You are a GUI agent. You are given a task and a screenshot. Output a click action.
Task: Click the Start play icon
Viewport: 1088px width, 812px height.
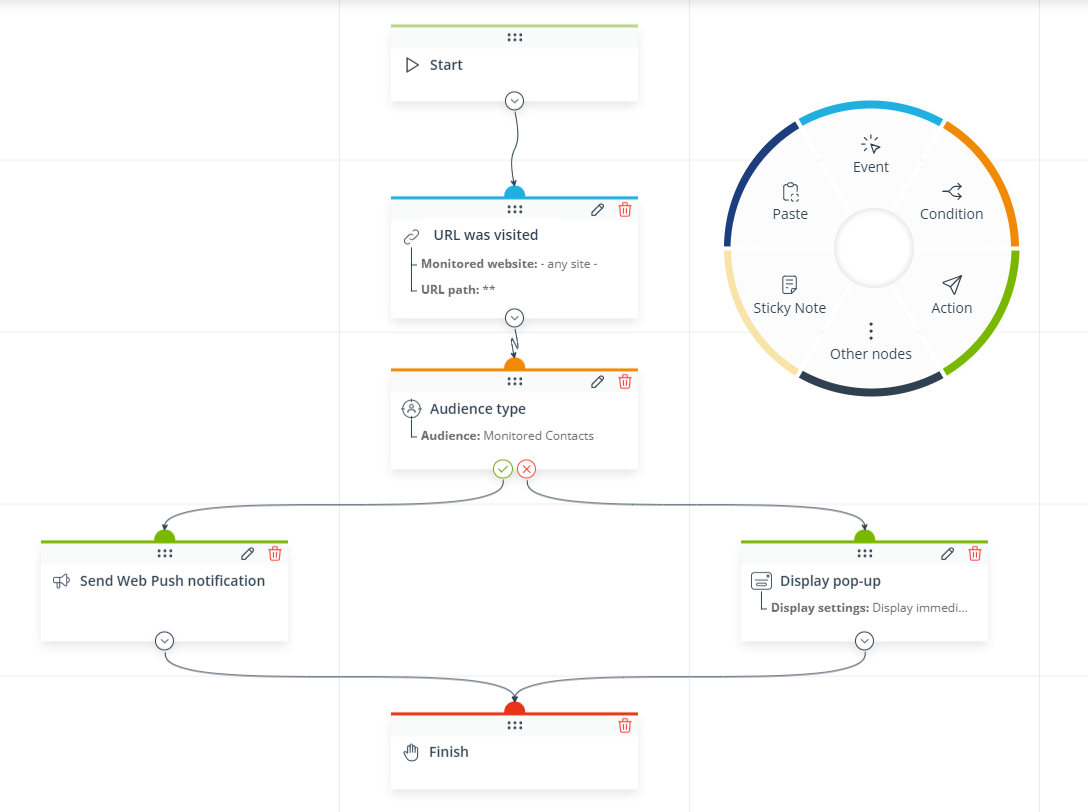(412, 65)
